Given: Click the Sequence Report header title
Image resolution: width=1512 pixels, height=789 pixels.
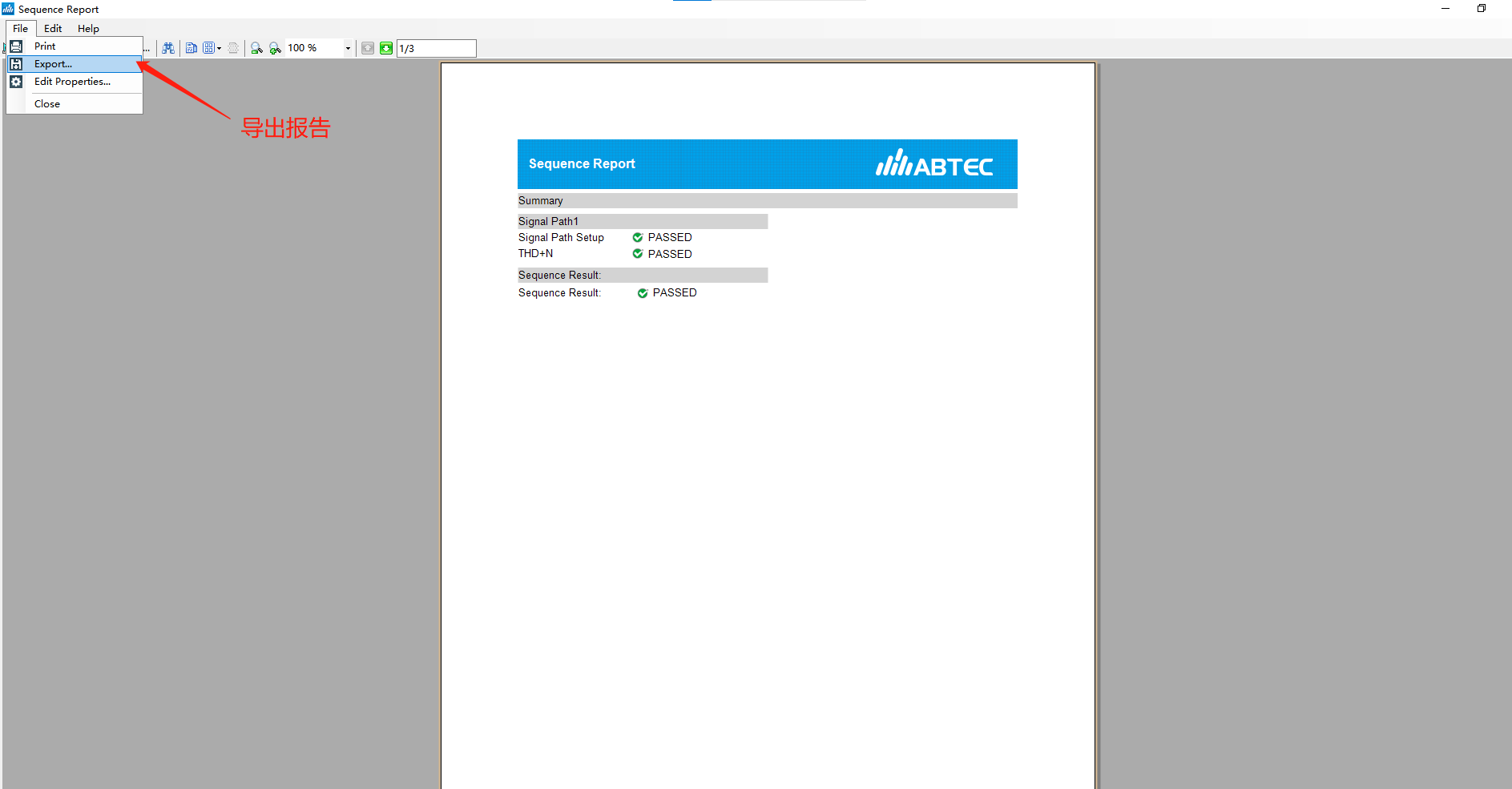Looking at the screenshot, I should [582, 163].
